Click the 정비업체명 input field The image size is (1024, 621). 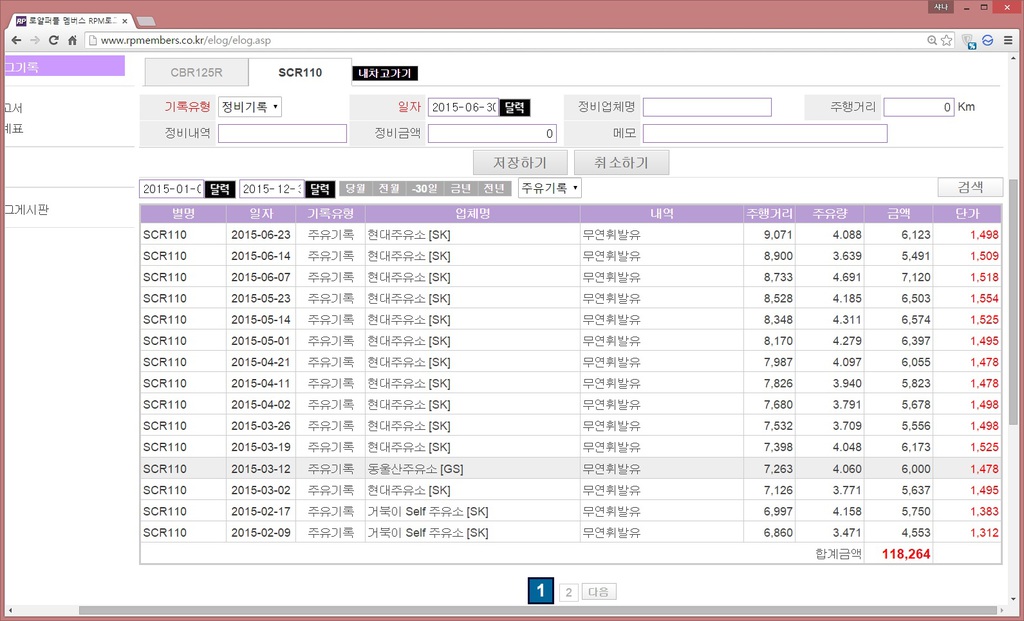coord(707,107)
